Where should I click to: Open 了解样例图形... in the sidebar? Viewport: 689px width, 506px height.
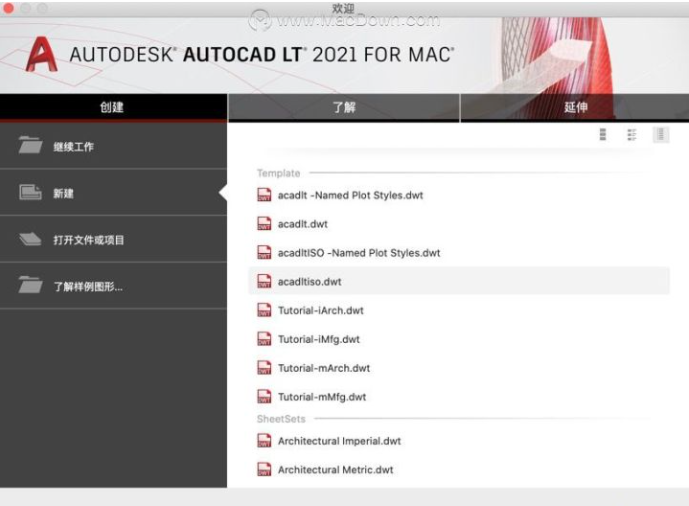113,286
